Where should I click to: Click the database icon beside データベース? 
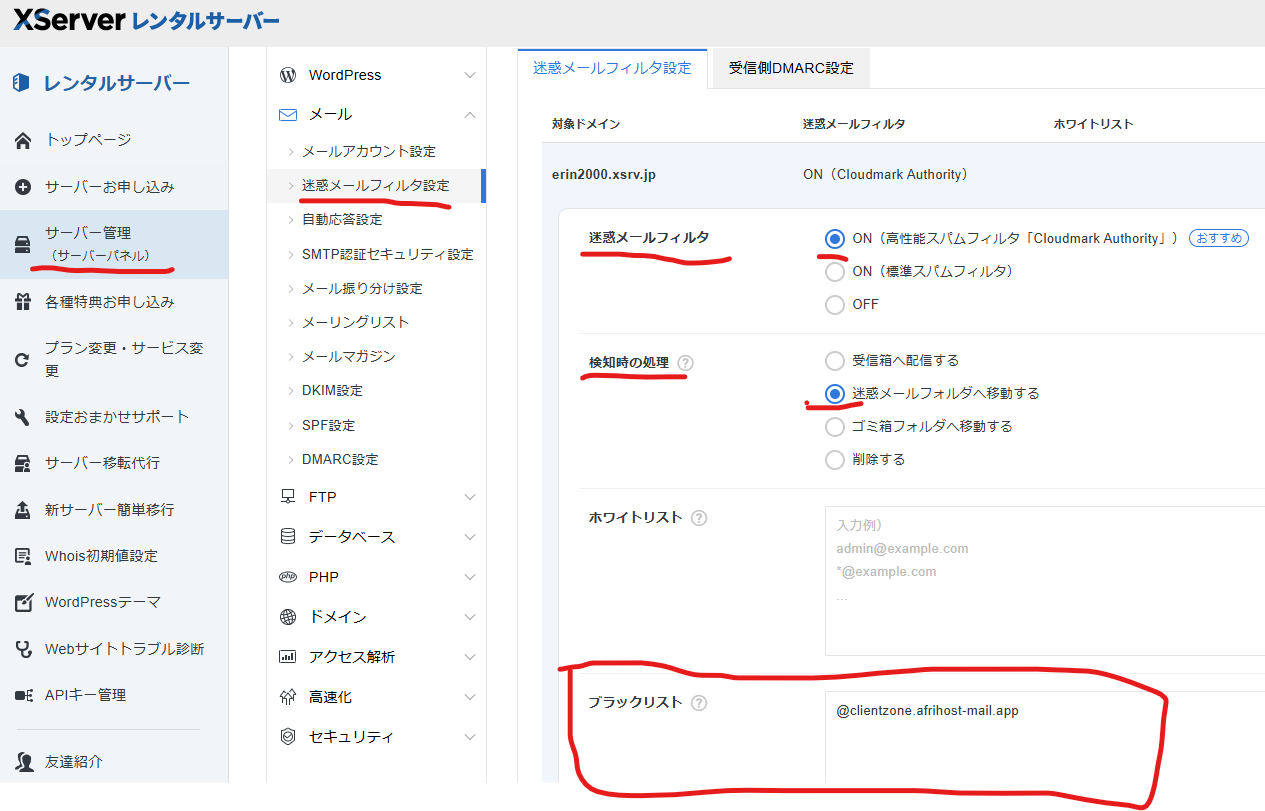click(x=288, y=537)
